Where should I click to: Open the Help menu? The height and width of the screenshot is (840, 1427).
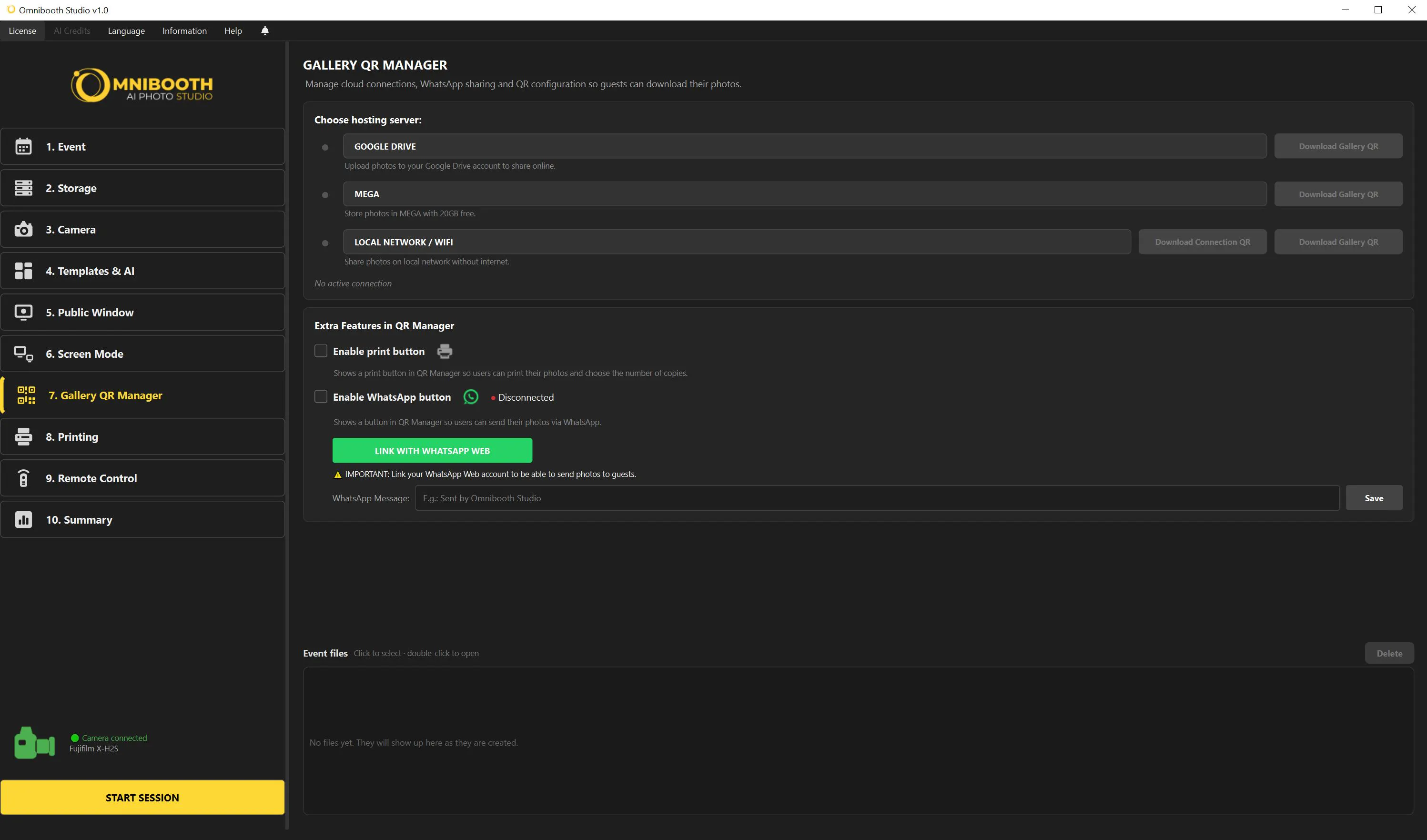pos(233,30)
